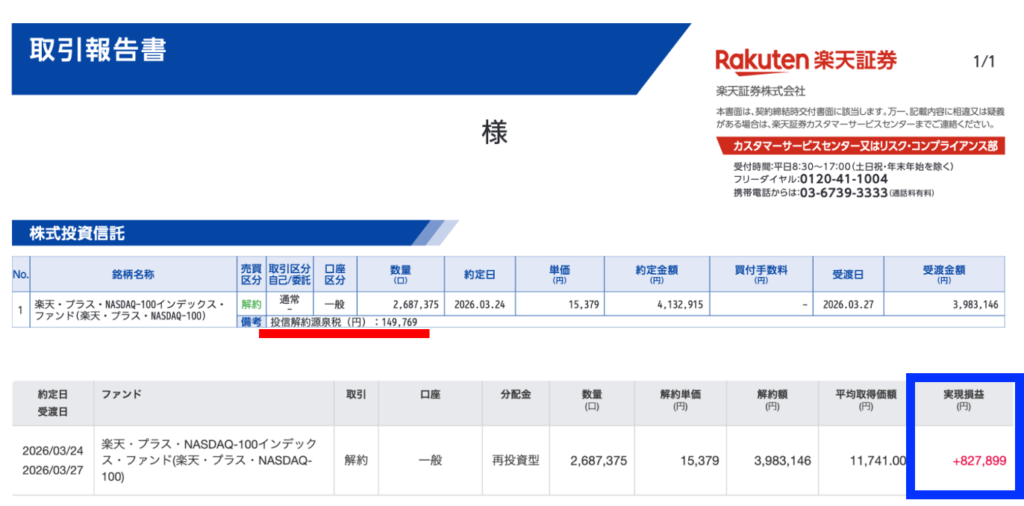
Task: Click the free dial number 0120-41-1004
Action: (843, 179)
